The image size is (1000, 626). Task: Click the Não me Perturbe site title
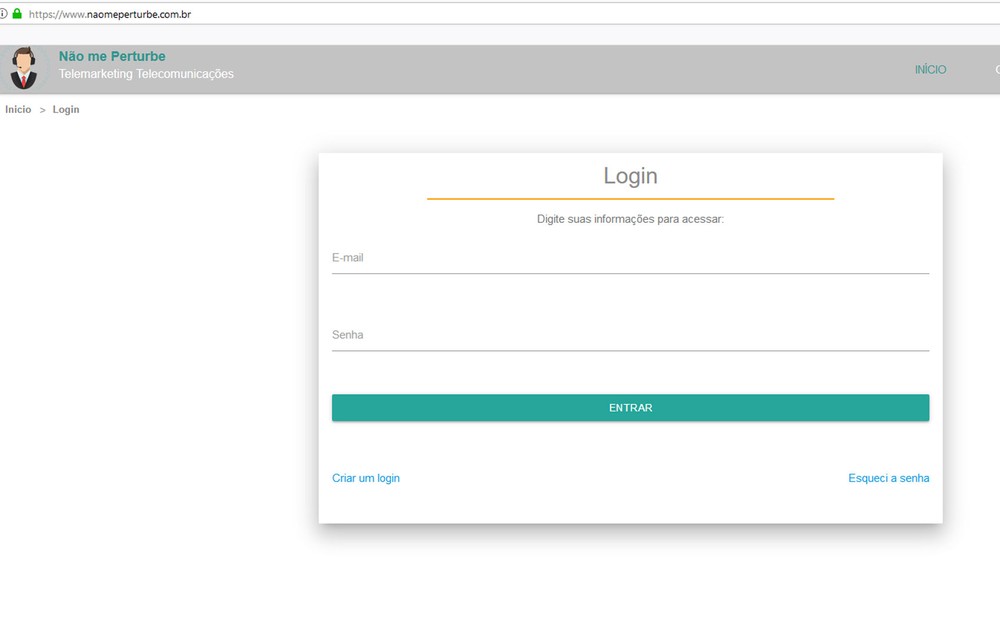tap(112, 57)
